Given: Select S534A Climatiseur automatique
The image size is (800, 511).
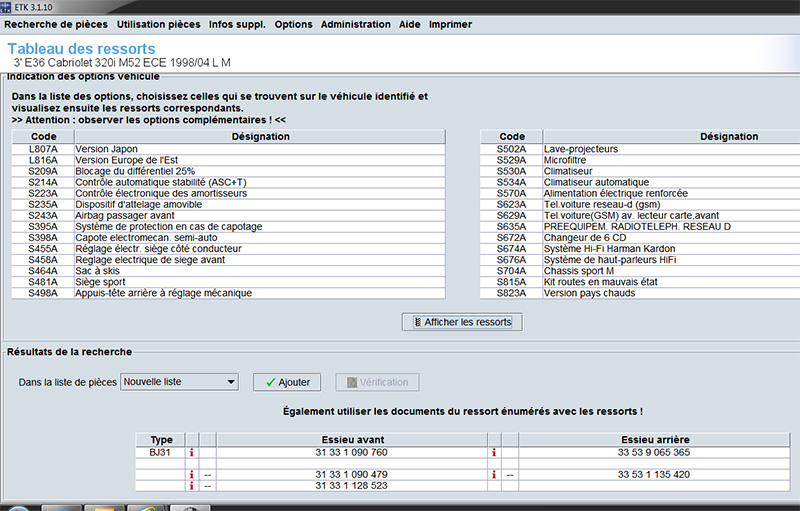Looking at the screenshot, I should (640, 183).
